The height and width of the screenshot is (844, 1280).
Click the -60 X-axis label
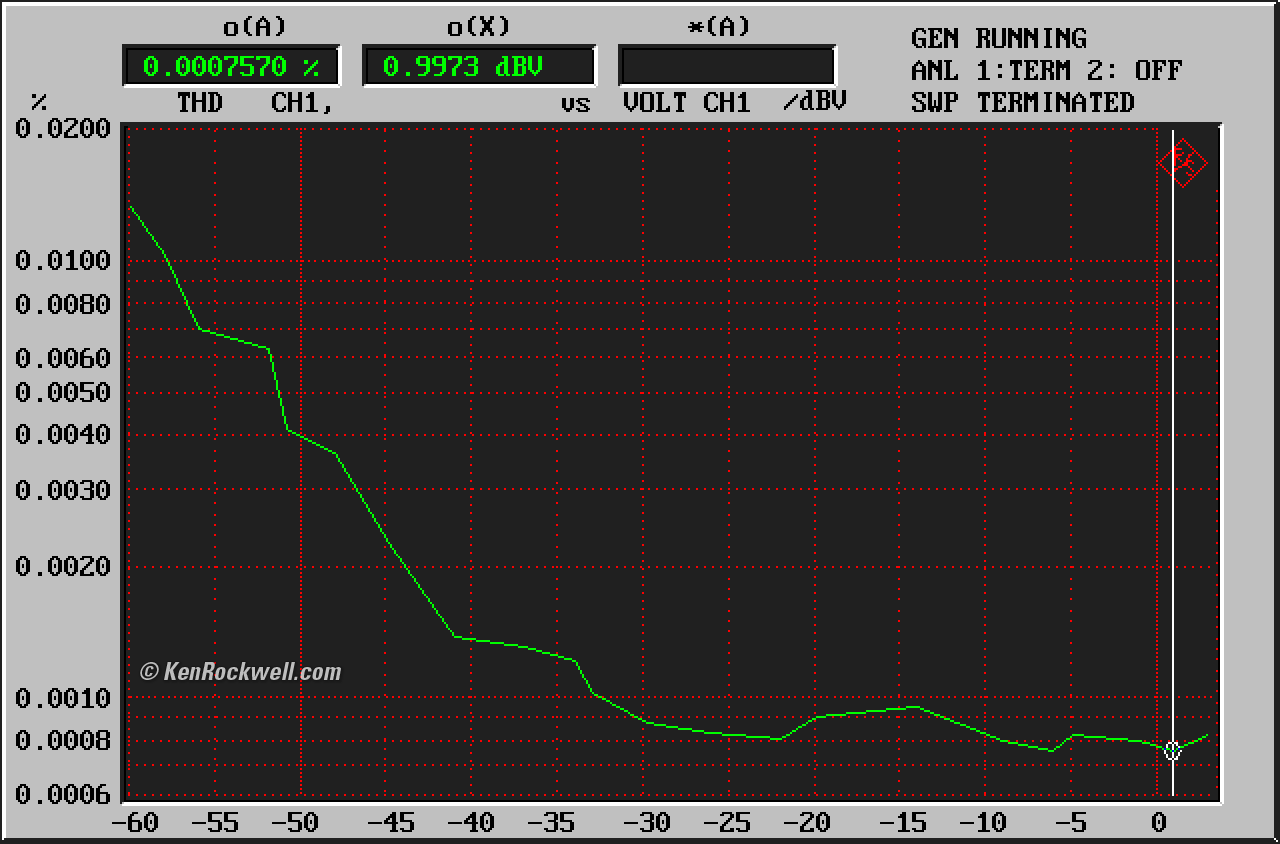pos(135,823)
